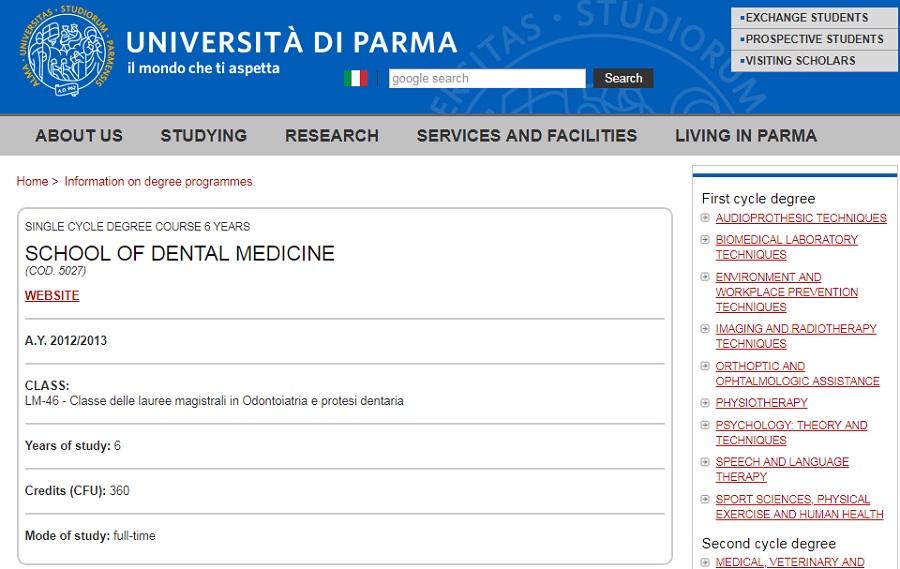Open the Living in Parma menu
Screen dimensions: 900x569
746,136
